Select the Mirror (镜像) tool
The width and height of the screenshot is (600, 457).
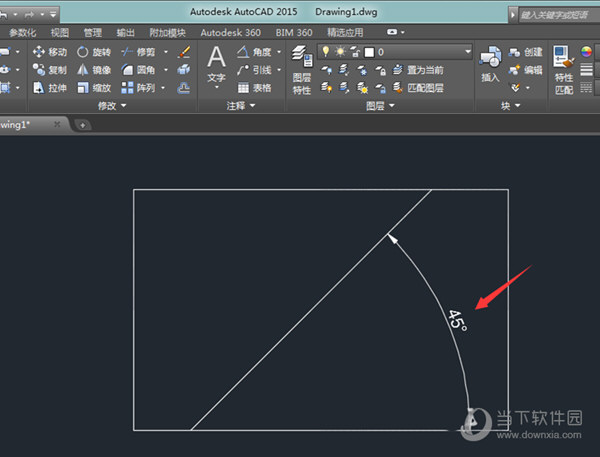click(x=94, y=70)
